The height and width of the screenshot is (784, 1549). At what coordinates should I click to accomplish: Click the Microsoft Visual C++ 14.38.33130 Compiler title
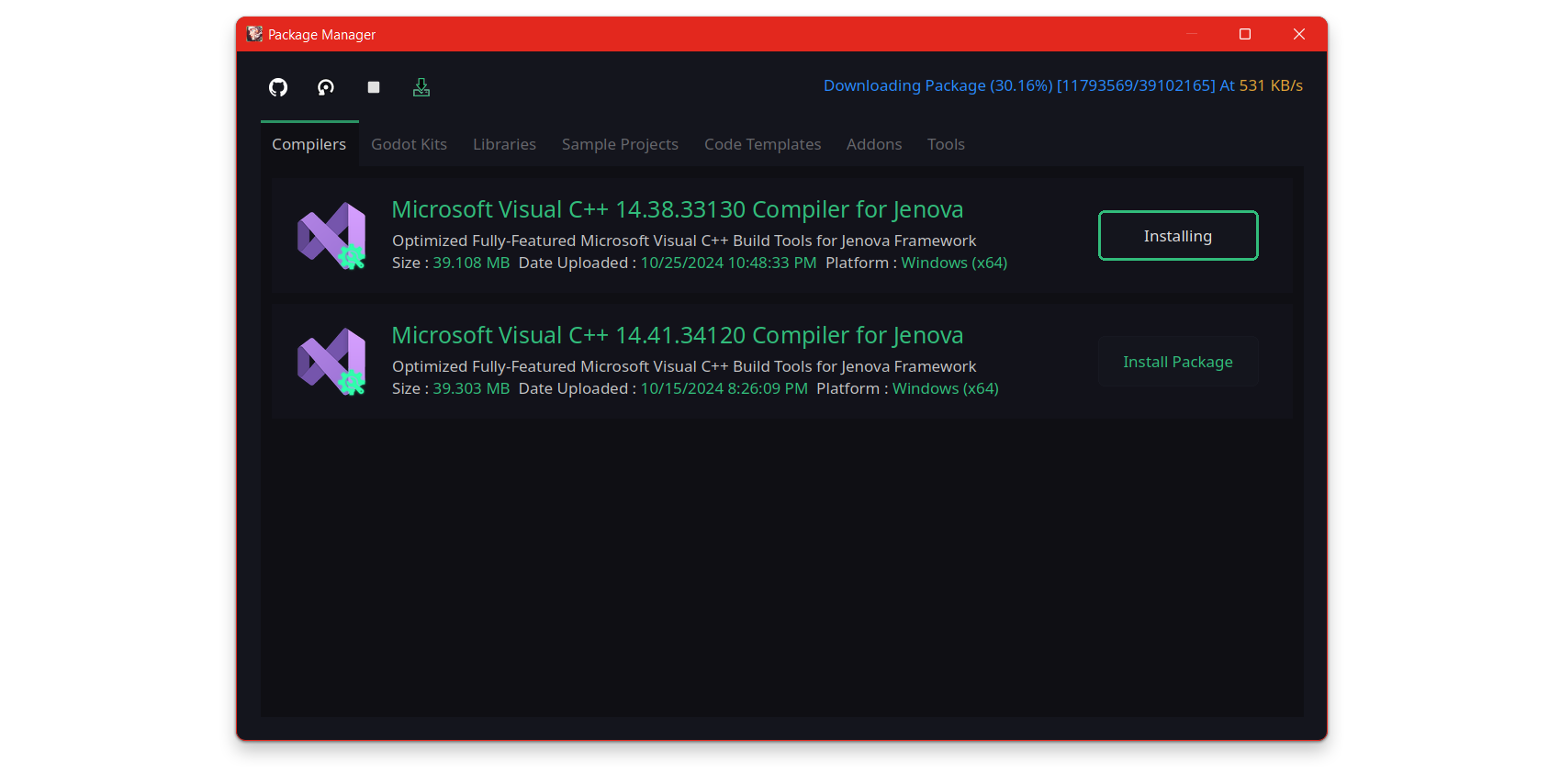[x=678, y=209]
